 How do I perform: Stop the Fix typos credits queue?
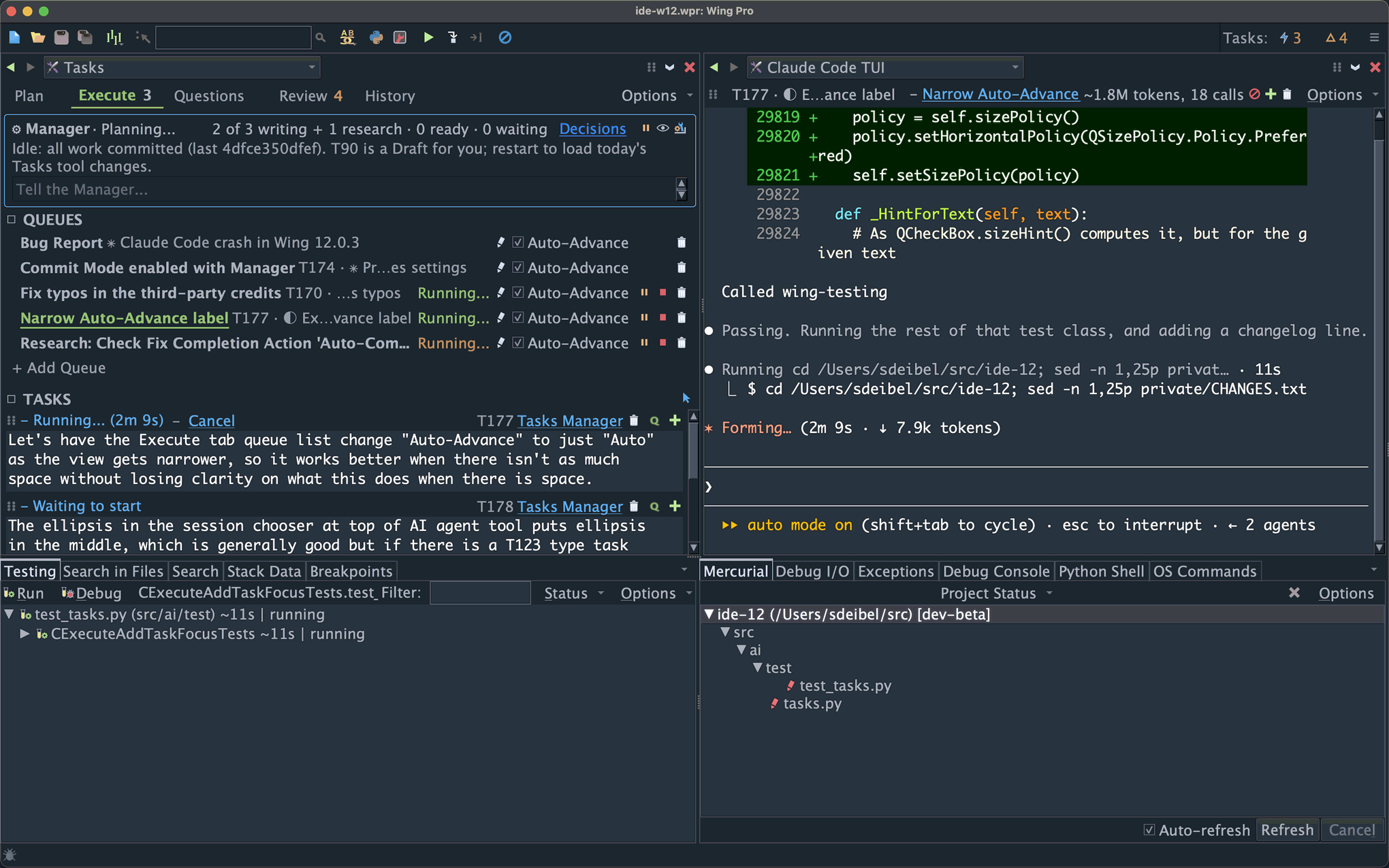(x=662, y=293)
